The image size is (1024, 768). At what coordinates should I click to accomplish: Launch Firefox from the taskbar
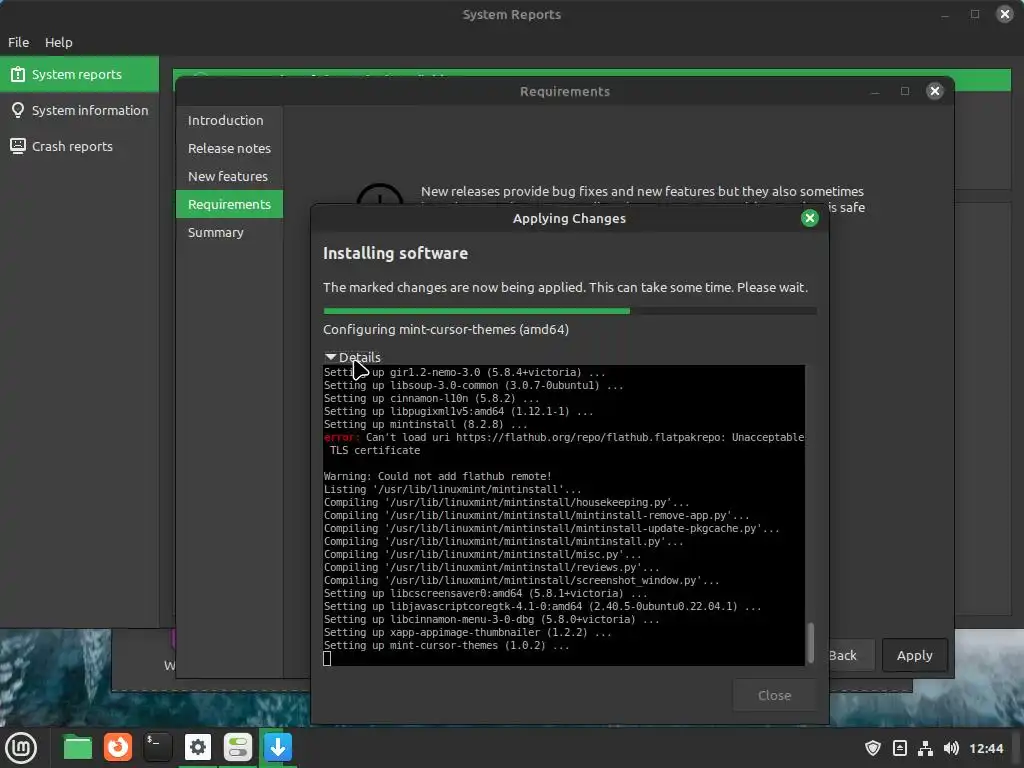(118, 747)
